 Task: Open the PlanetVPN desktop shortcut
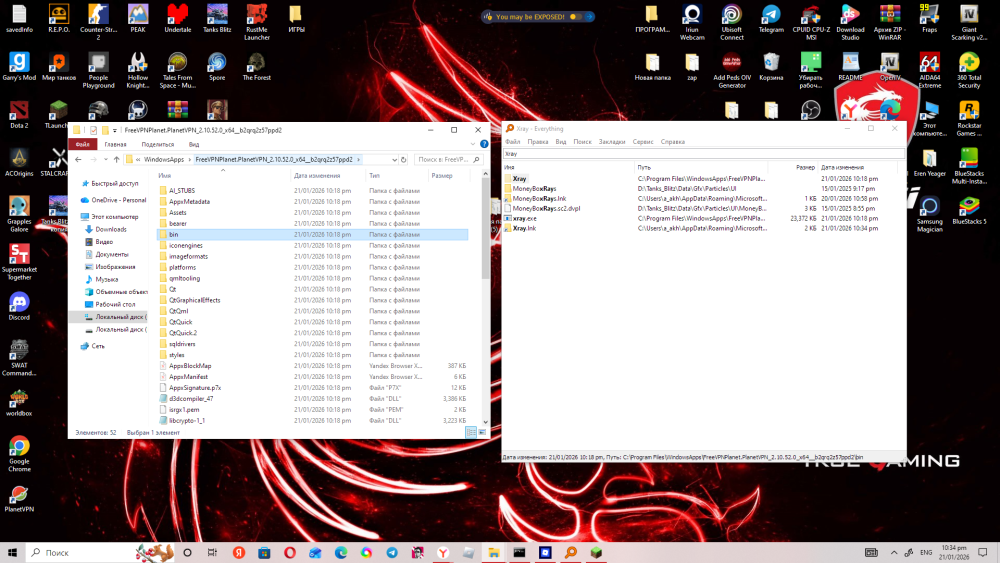click(x=19, y=499)
